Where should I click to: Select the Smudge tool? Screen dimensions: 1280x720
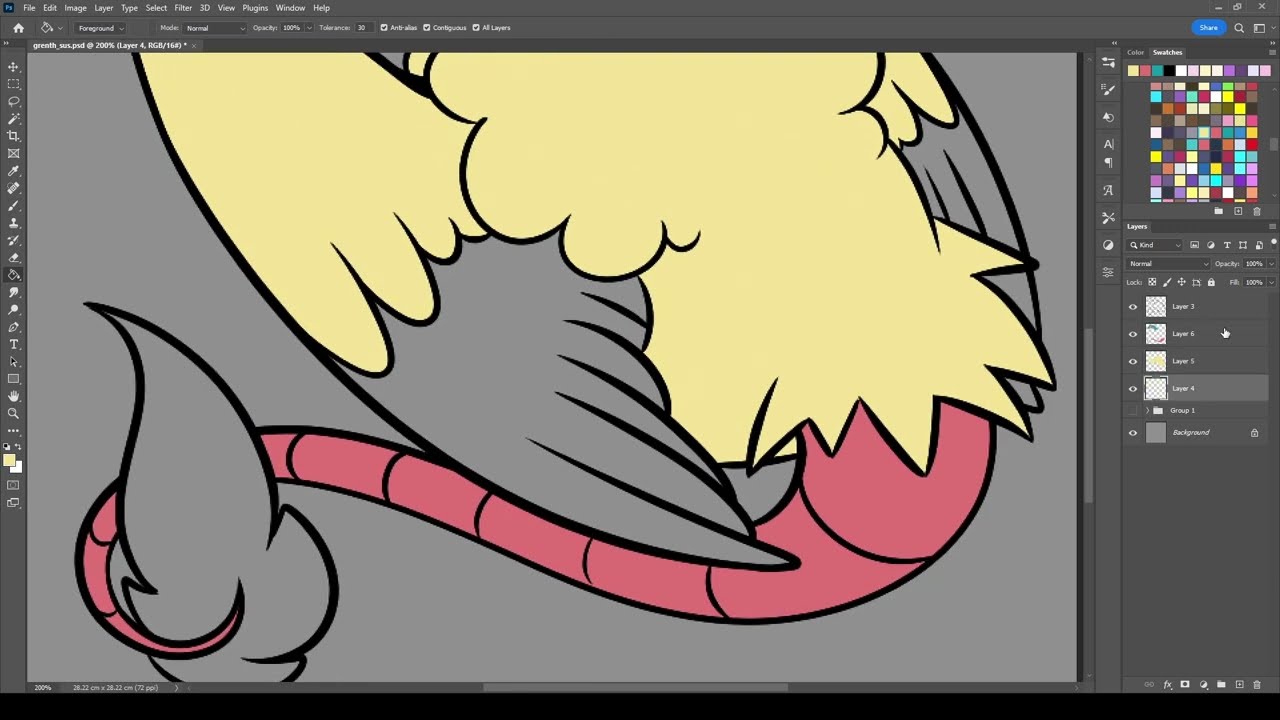14,292
